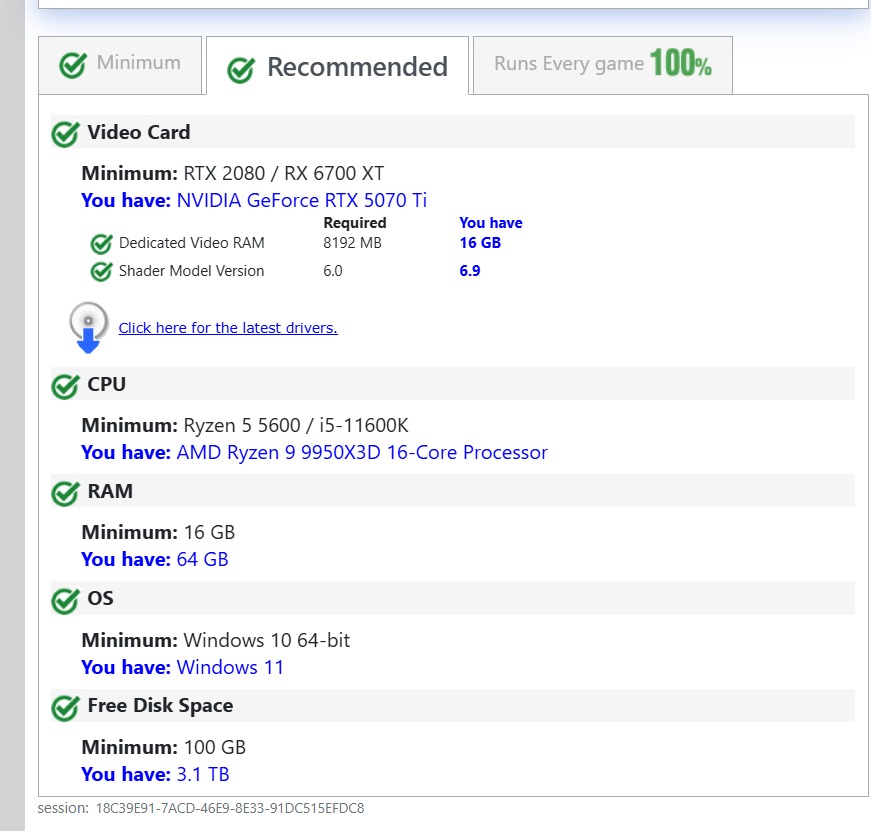The image size is (871, 831).
Task: Click the Windows 11 value
Action: (x=230, y=667)
